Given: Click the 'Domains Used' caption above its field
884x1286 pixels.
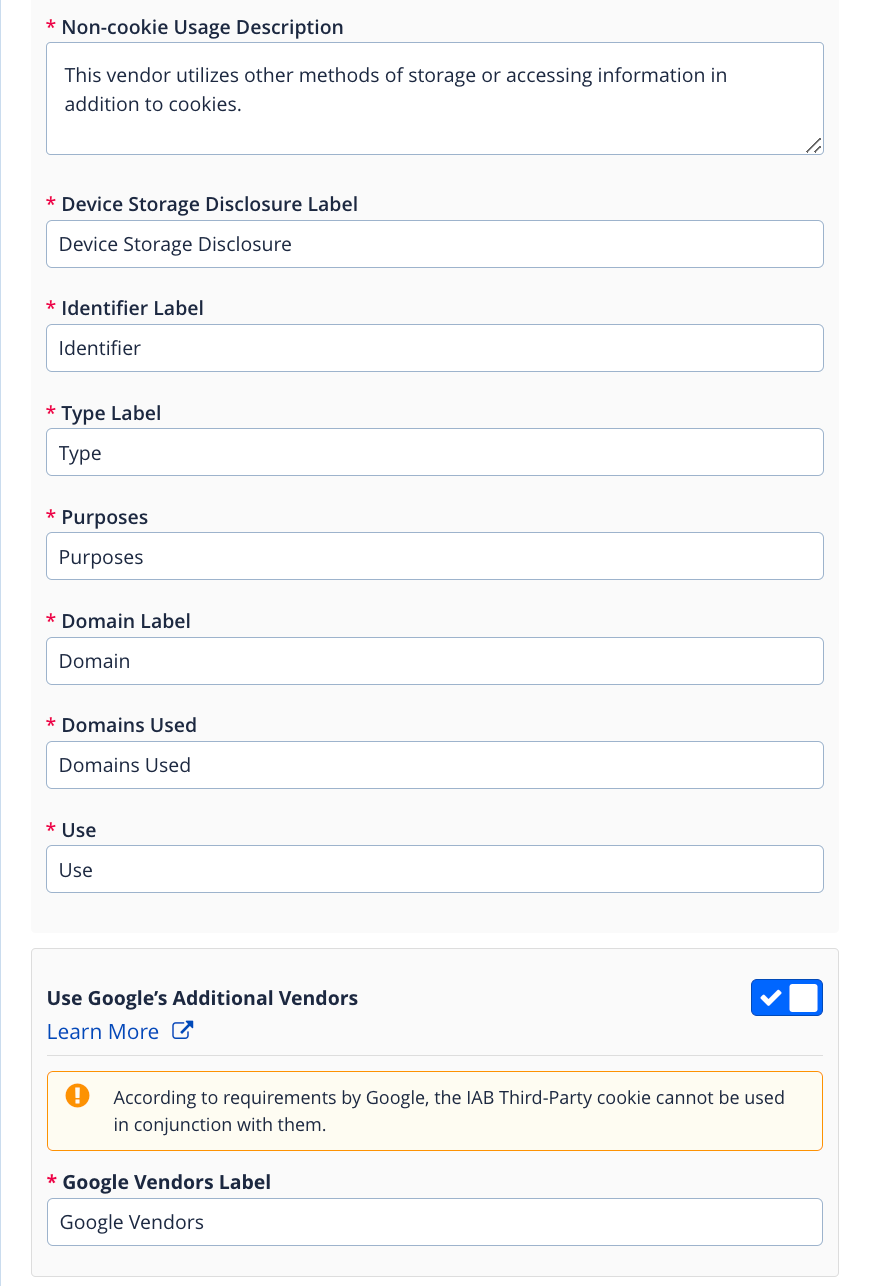Looking at the screenshot, I should coord(129,725).
